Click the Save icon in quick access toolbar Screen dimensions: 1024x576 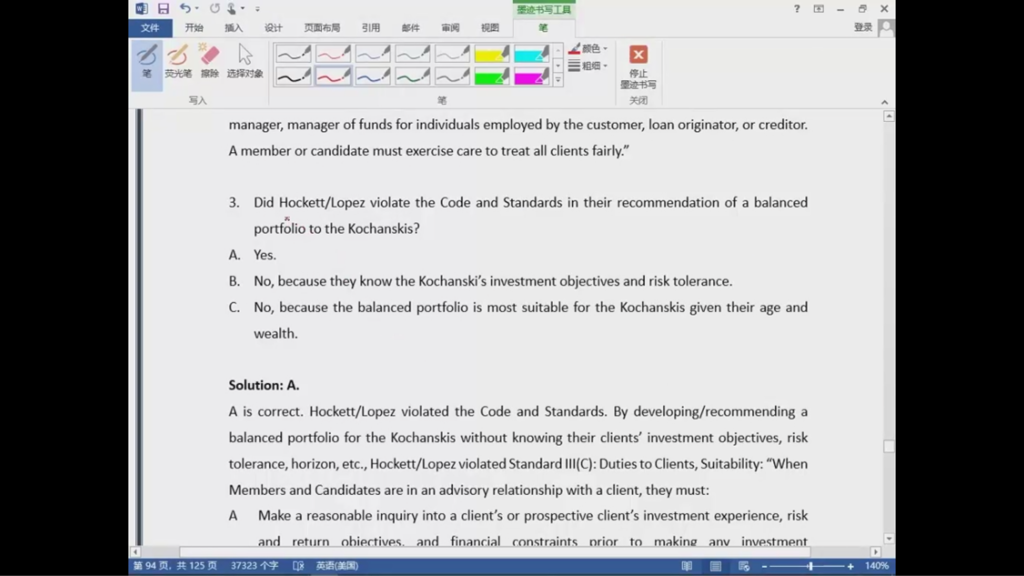pyautogui.click(x=163, y=9)
